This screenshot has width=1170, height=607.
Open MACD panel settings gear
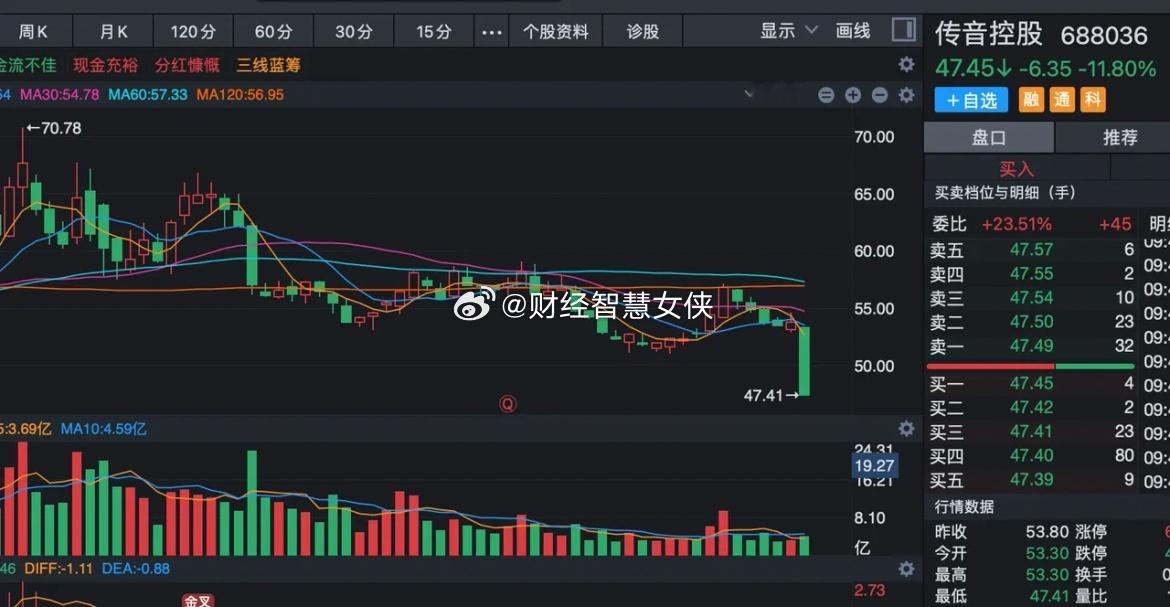[906, 569]
